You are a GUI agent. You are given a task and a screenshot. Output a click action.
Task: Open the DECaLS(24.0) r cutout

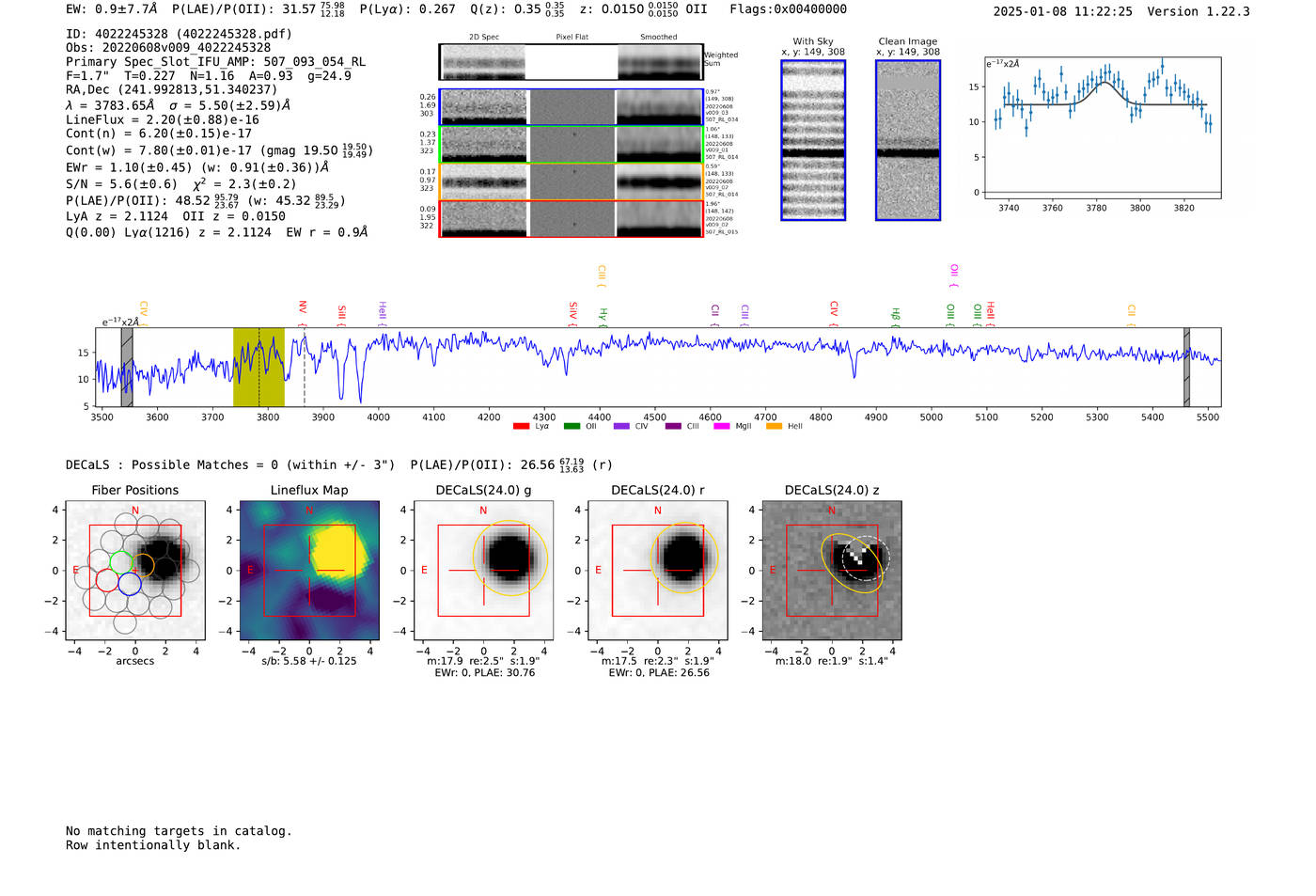tap(657, 570)
